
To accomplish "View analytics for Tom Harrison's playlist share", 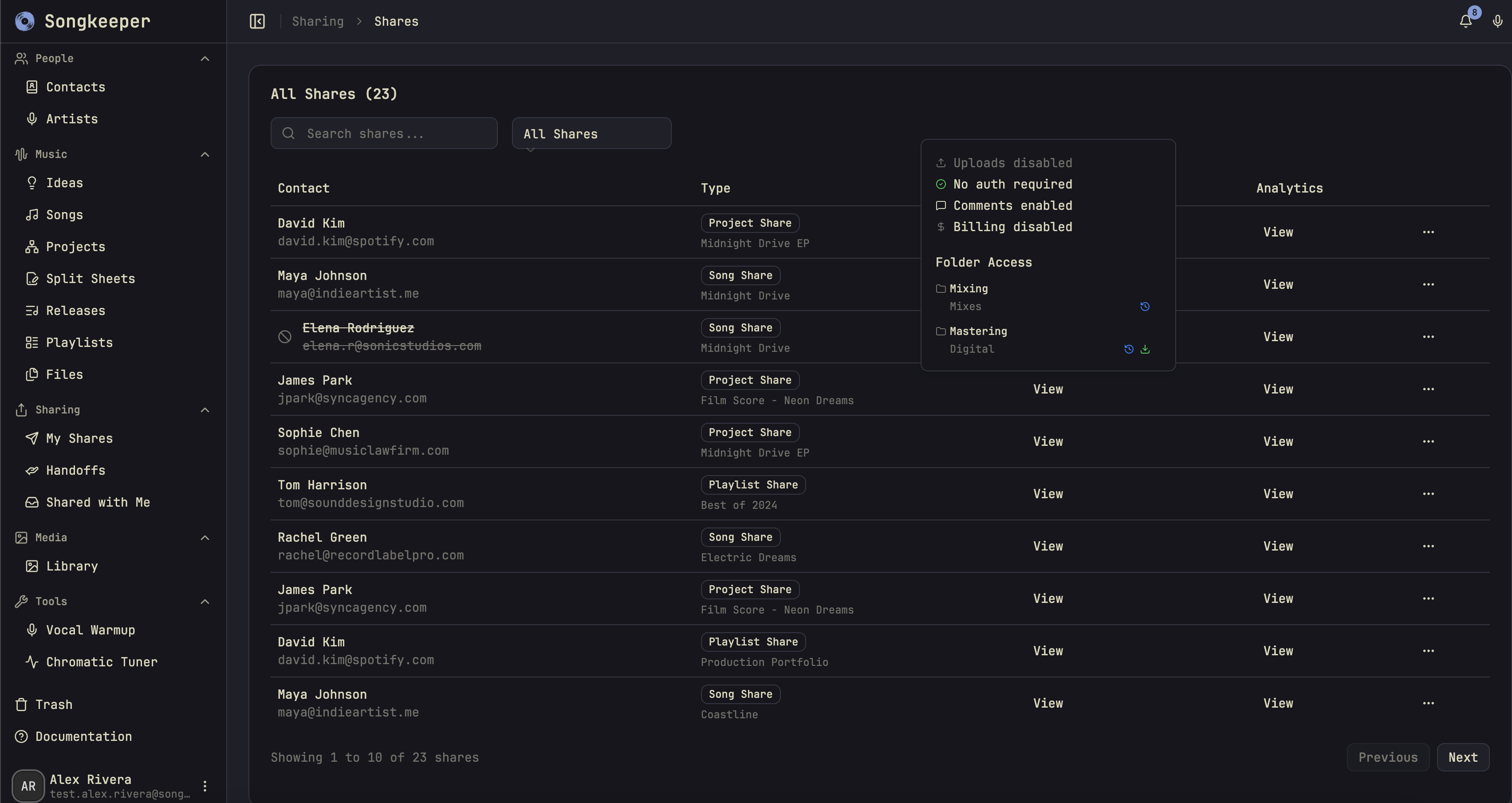I will pos(1278,493).
